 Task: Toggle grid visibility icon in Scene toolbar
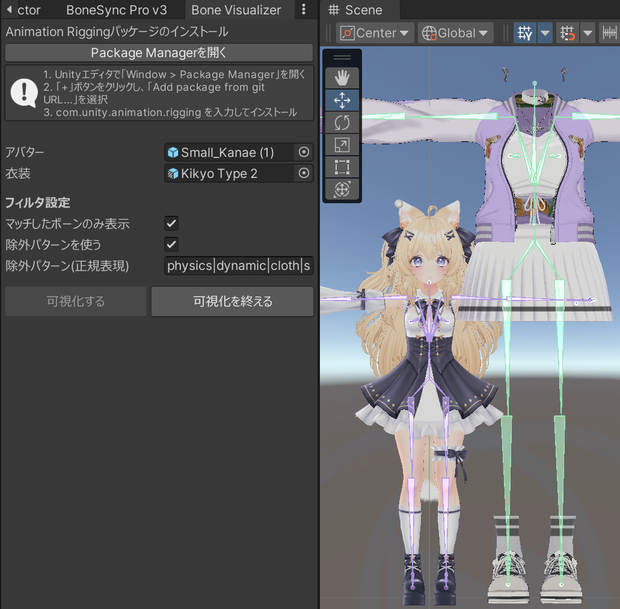pos(525,33)
